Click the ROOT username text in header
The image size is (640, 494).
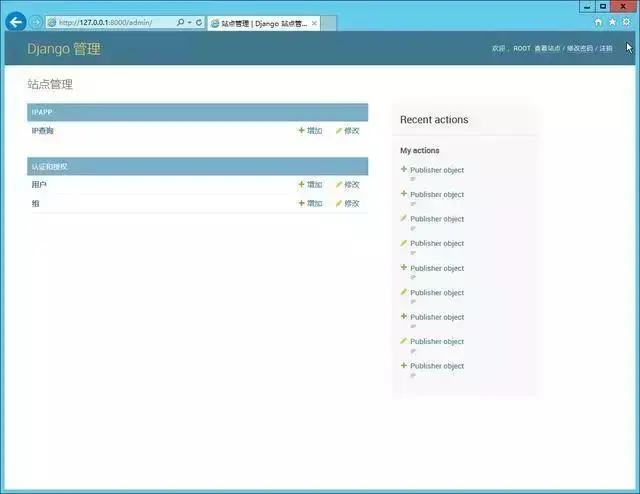click(522, 48)
